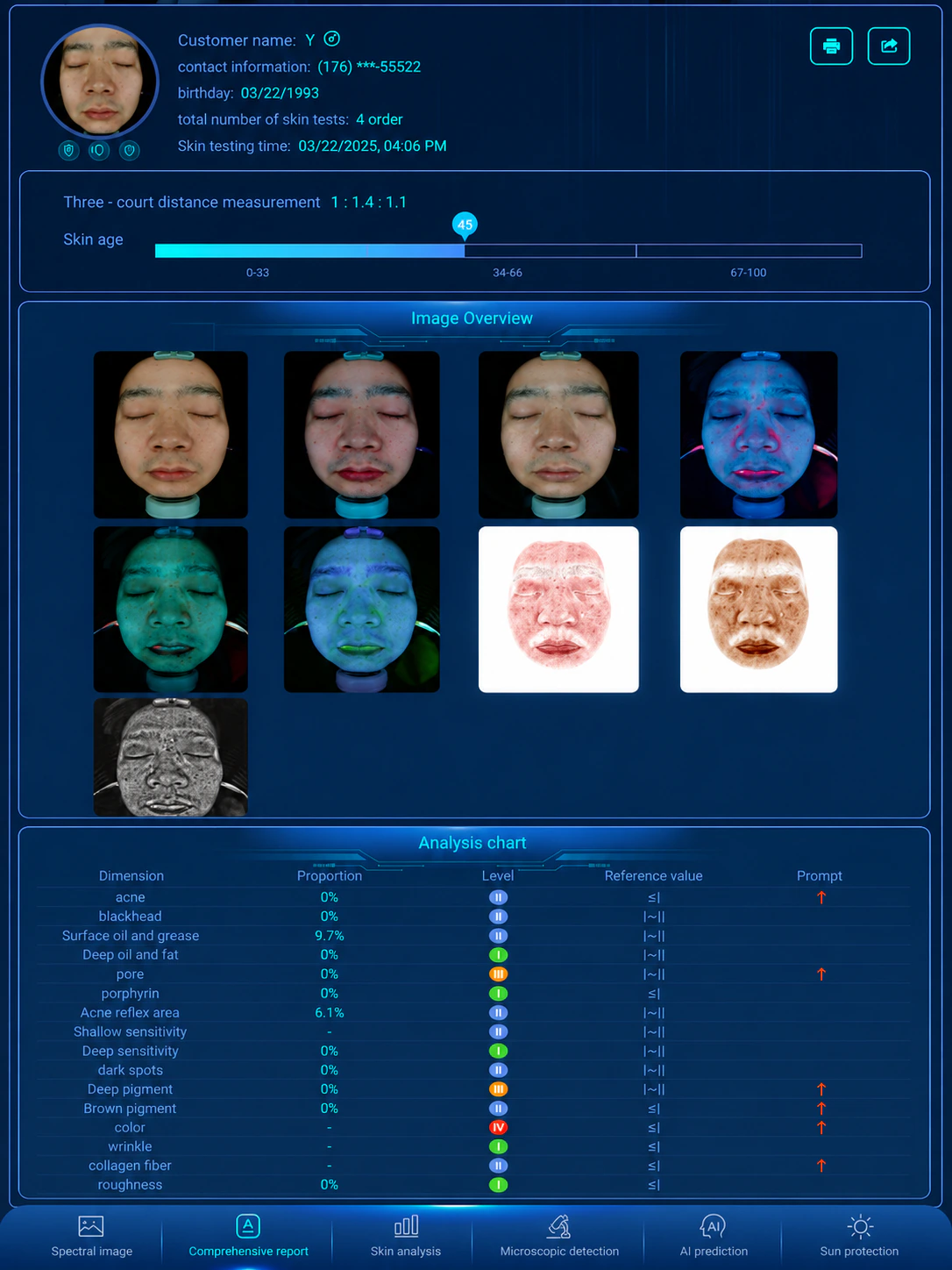Open the brown pigment map face image

click(758, 610)
